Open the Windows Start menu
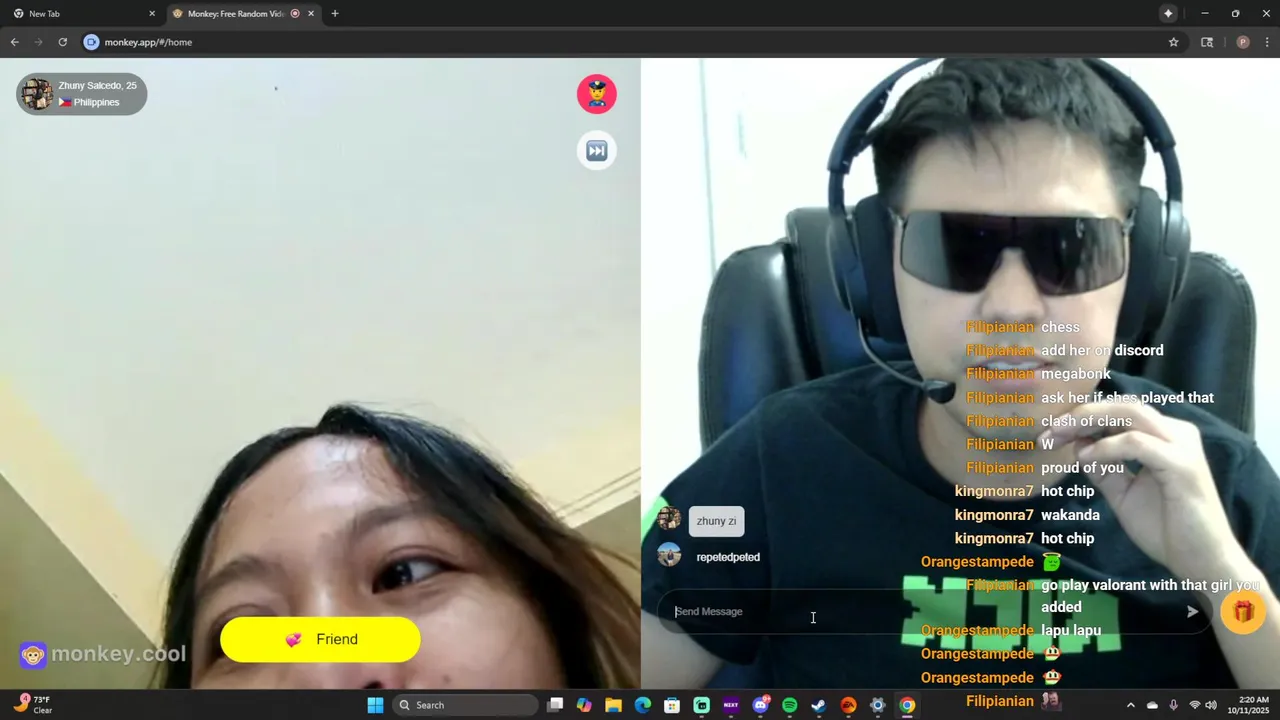Viewport: 1280px width, 720px height. coord(375,705)
